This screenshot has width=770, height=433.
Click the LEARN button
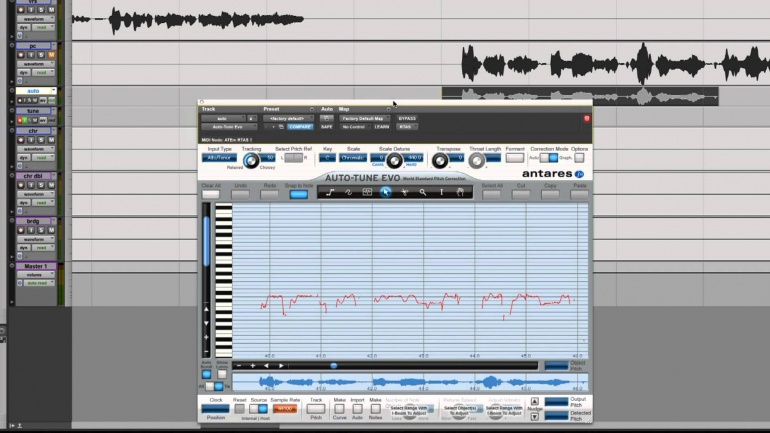point(382,127)
